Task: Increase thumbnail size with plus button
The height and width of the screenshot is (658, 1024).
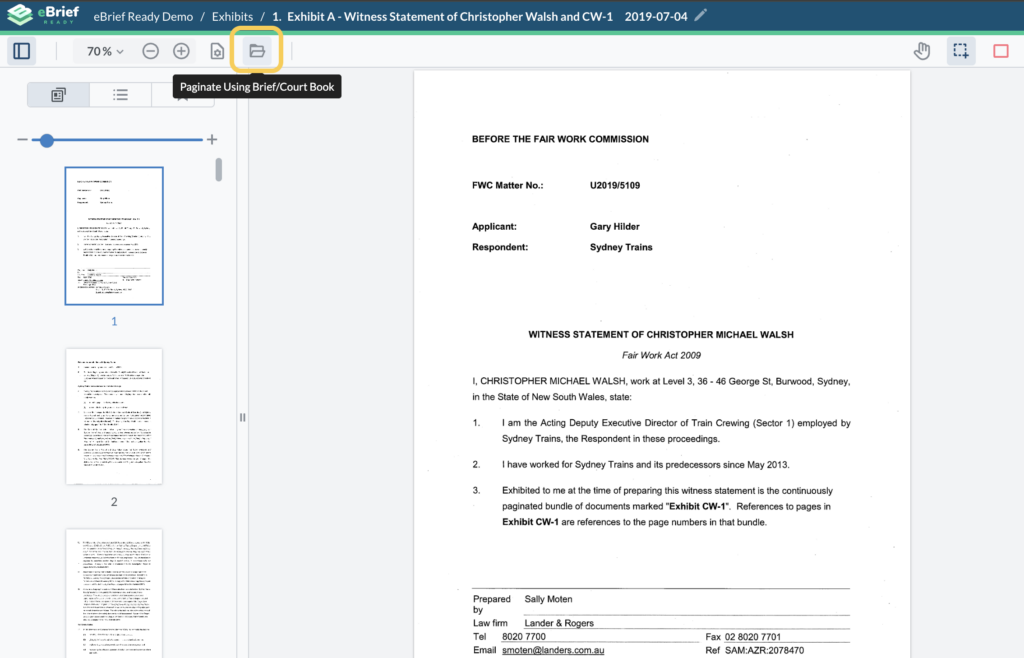Action: (212, 140)
